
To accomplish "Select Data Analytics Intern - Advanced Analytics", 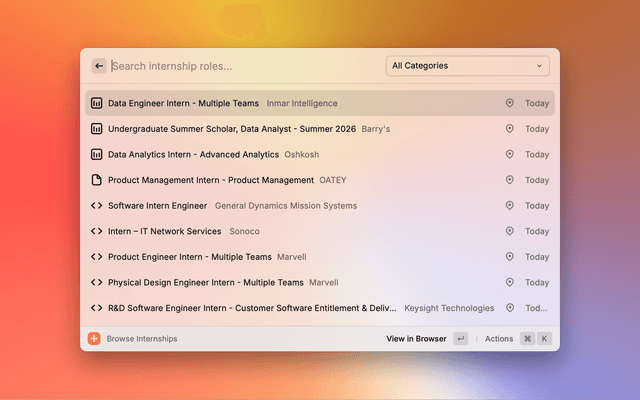I will (x=193, y=155).
